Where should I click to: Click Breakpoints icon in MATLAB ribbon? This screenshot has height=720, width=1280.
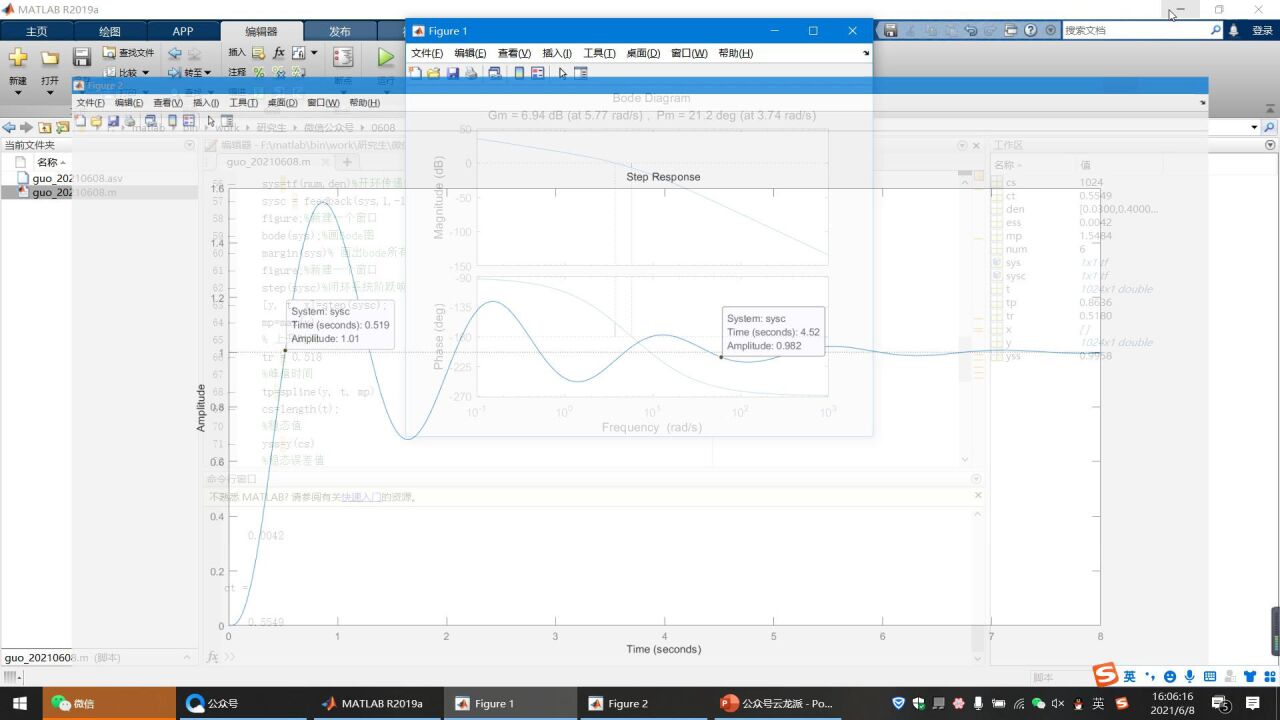coord(342,58)
